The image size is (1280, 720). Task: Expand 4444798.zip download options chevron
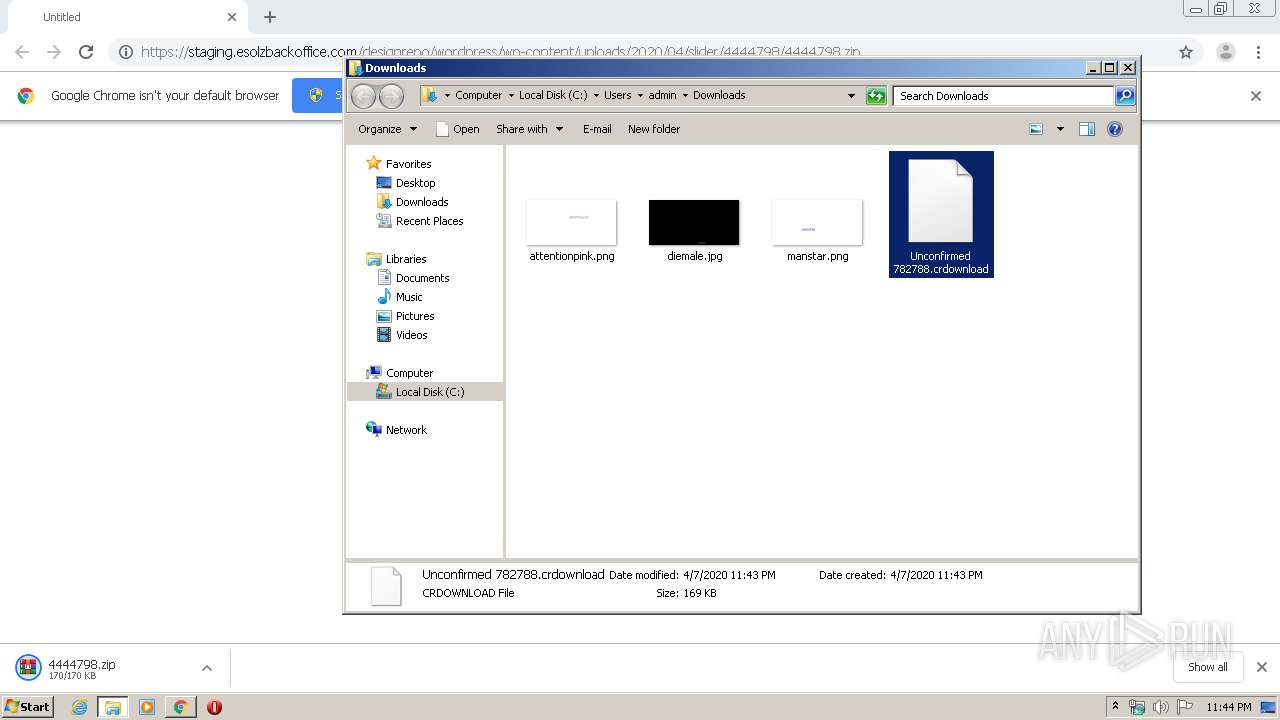pos(207,668)
